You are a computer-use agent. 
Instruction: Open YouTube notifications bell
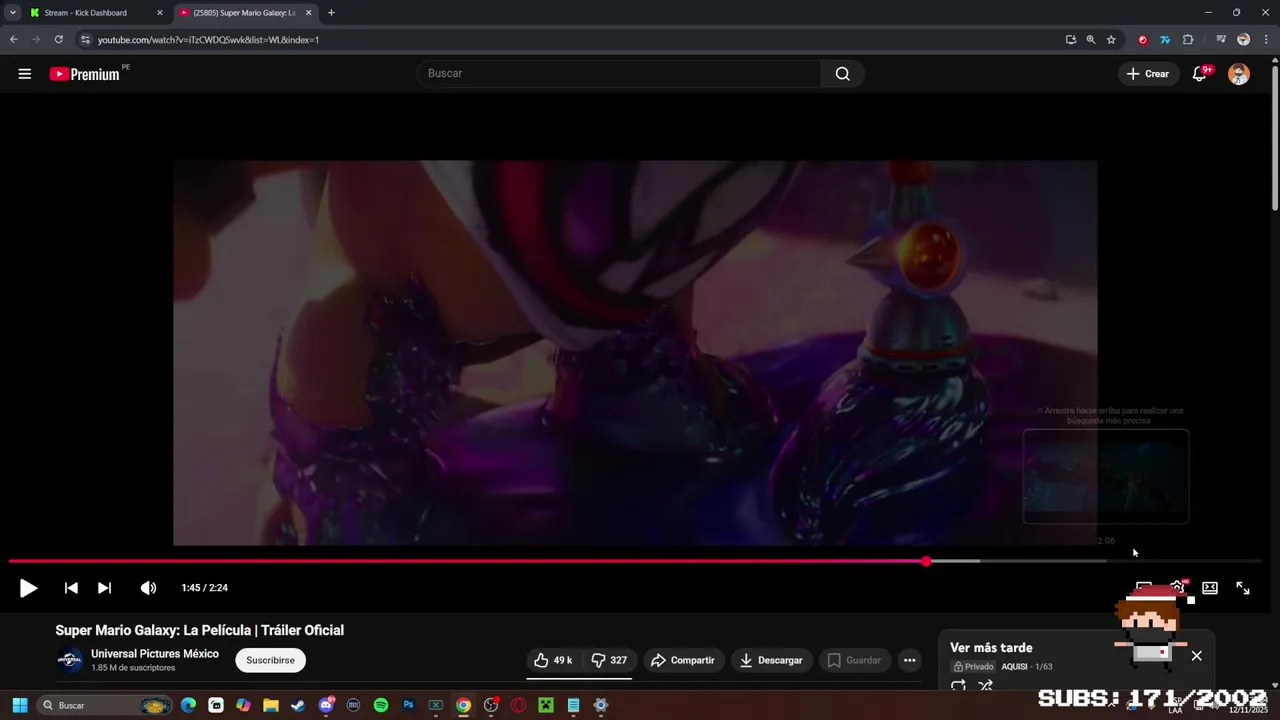pos(1200,74)
